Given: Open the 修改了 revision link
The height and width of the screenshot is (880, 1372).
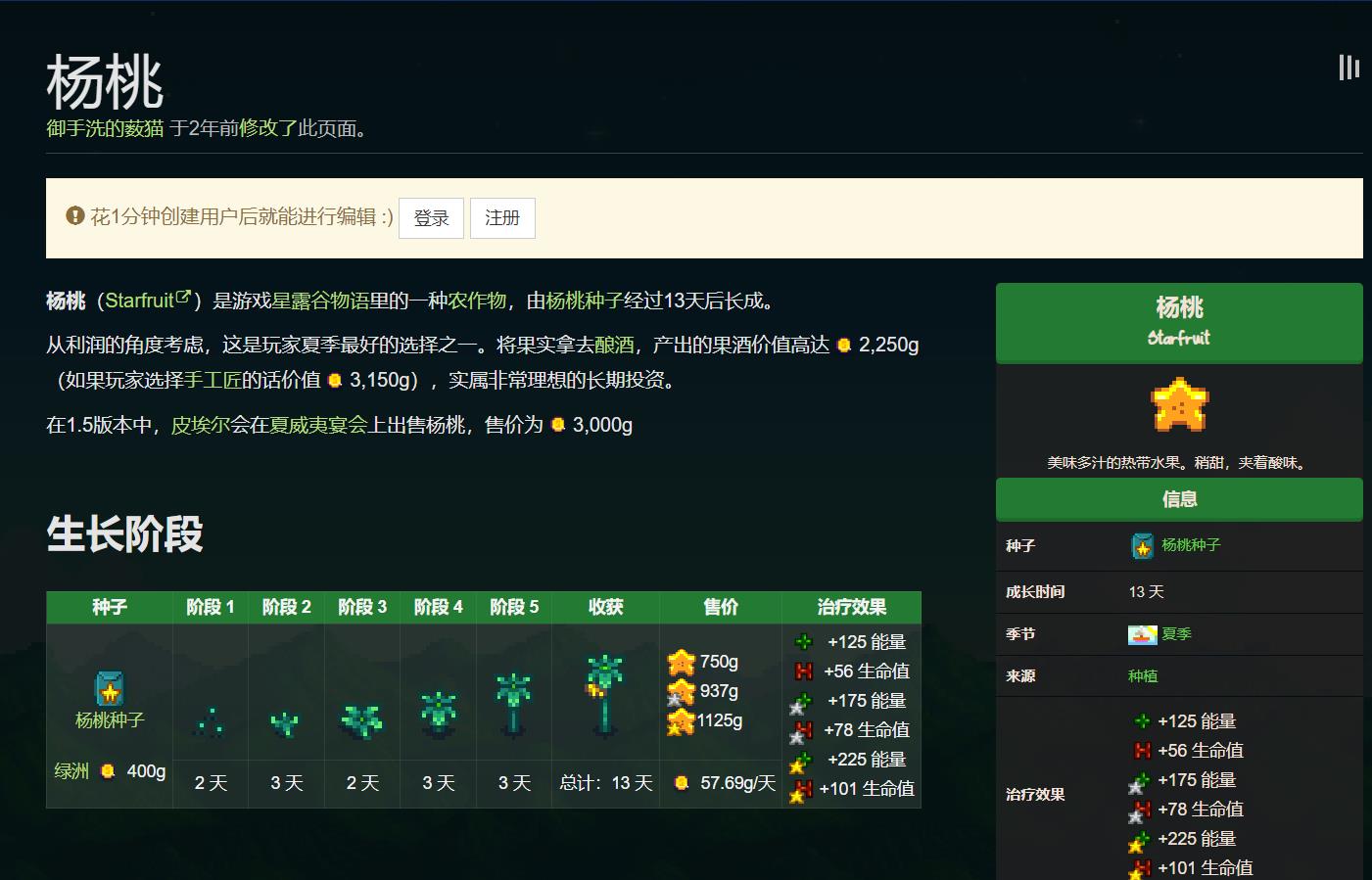Looking at the screenshot, I should coord(268,128).
